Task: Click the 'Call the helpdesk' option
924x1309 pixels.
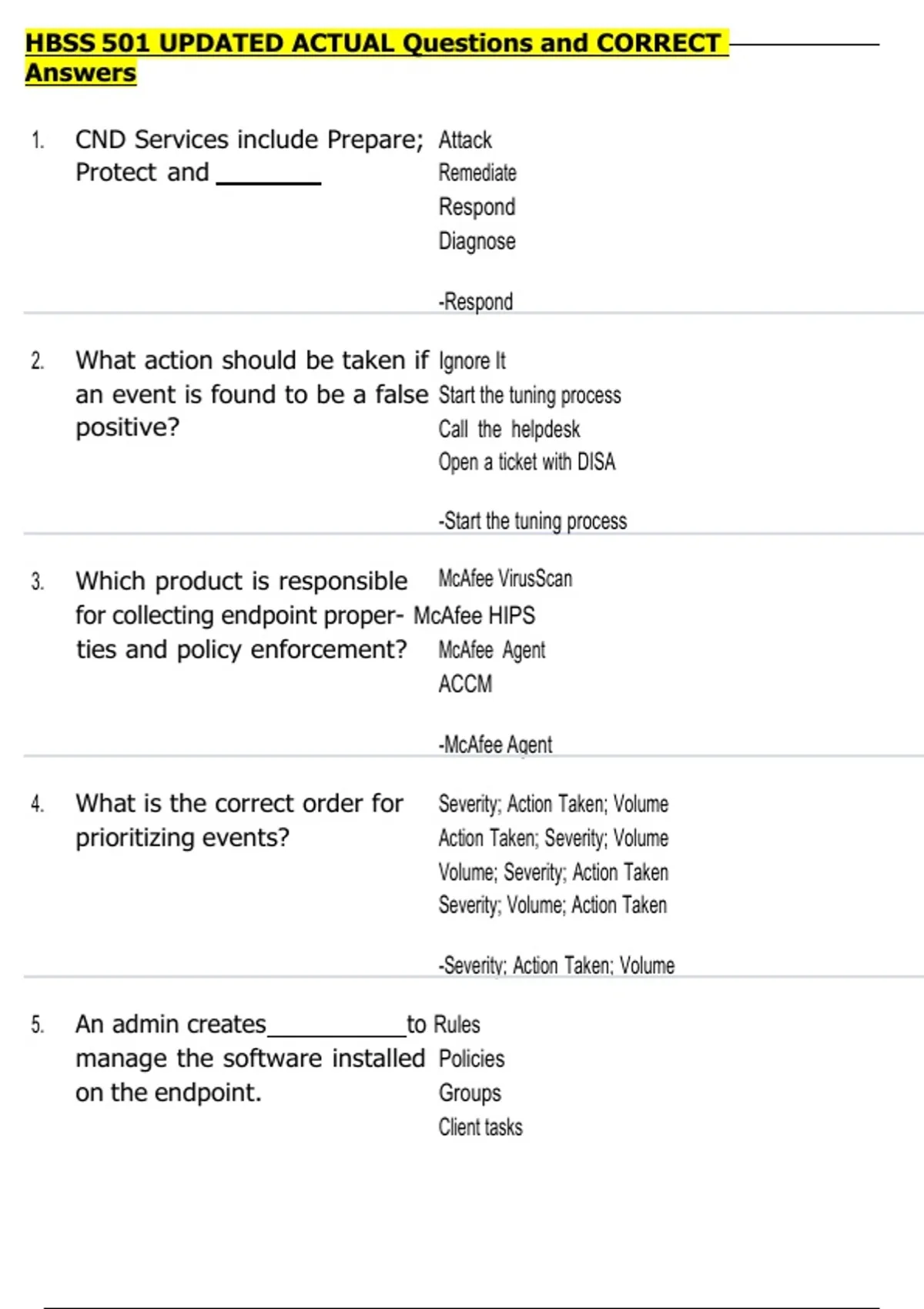Action: click(509, 429)
